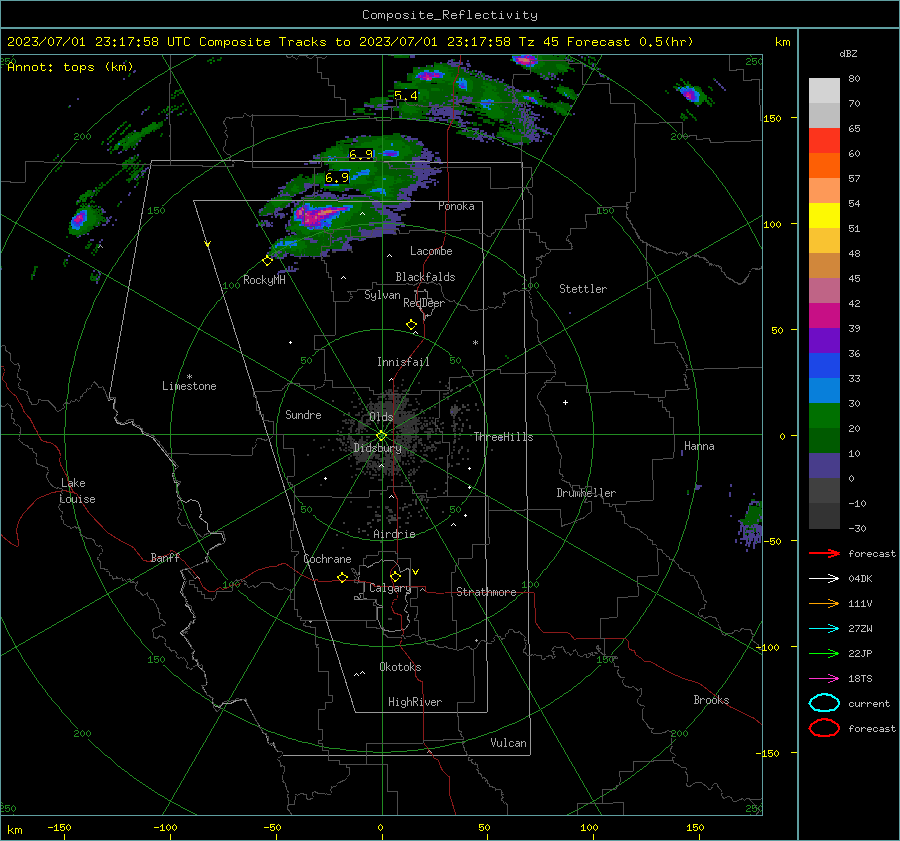Click the Limestone label on map
Viewport: 900px width, 841px height.
[189, 386]
